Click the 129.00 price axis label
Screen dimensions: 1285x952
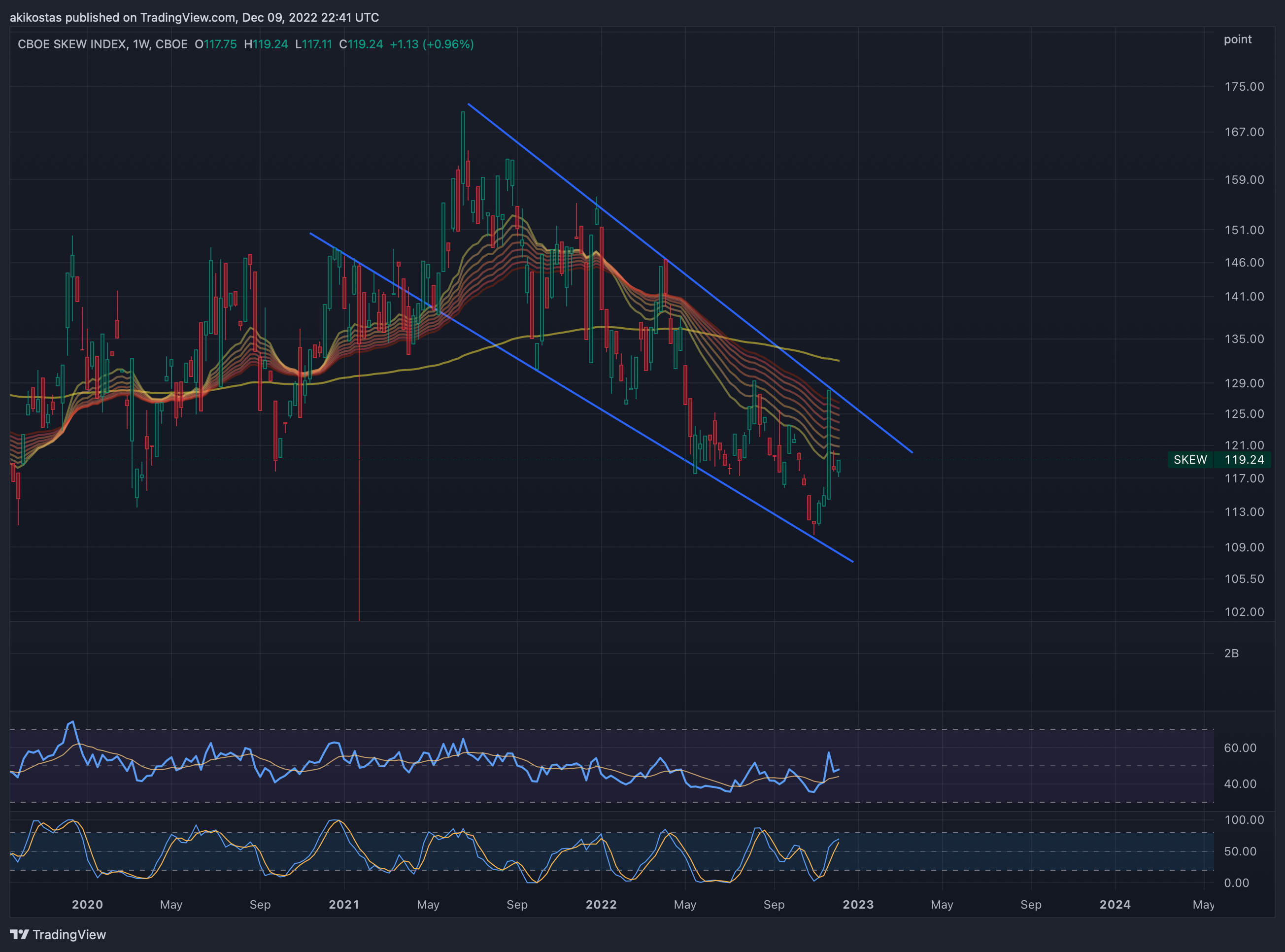(1244, 383)
